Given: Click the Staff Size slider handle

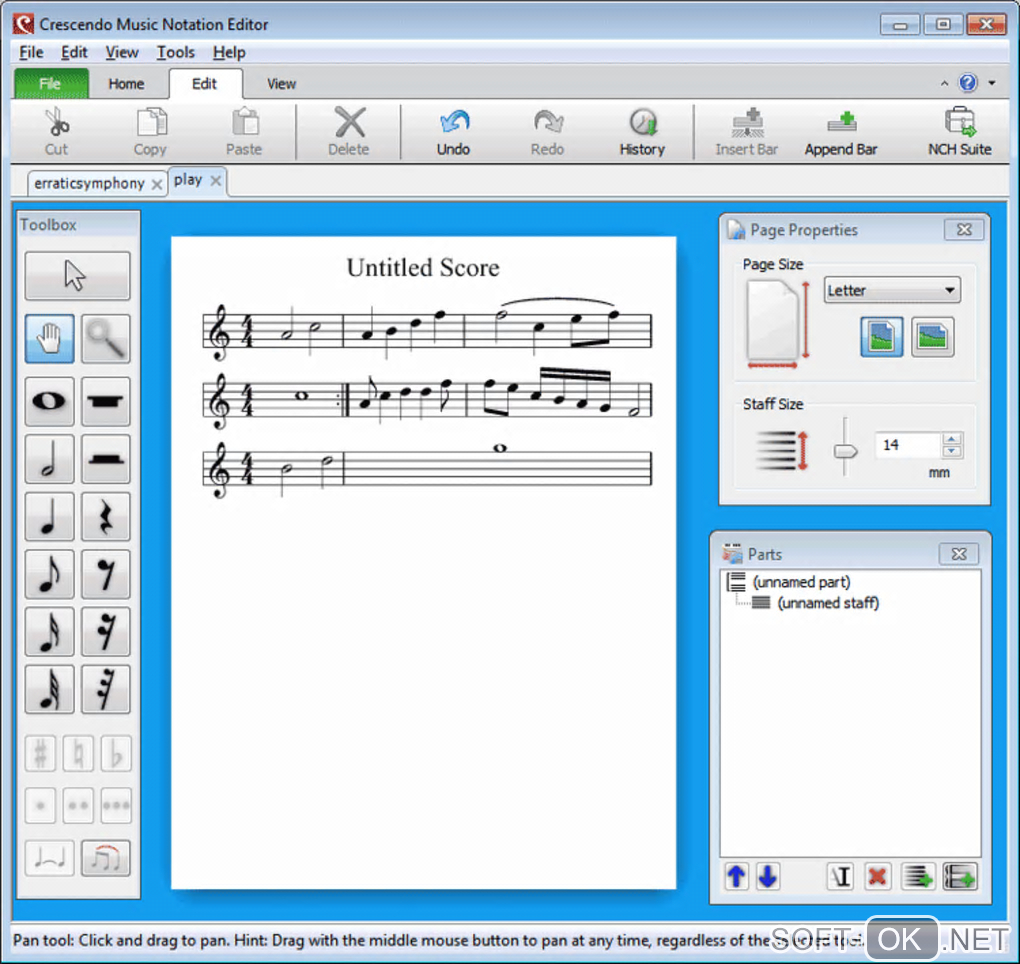Looking at the screenshot, I should coord(845,450).
